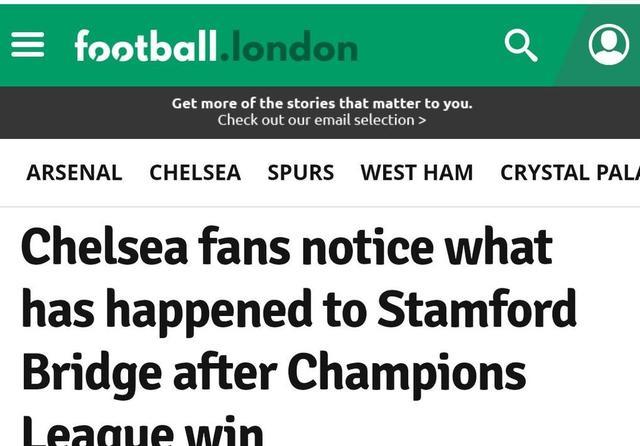640x446 pixels.
Task: Click the word "Stamford" in the headline
Action: tap(476, 309)
